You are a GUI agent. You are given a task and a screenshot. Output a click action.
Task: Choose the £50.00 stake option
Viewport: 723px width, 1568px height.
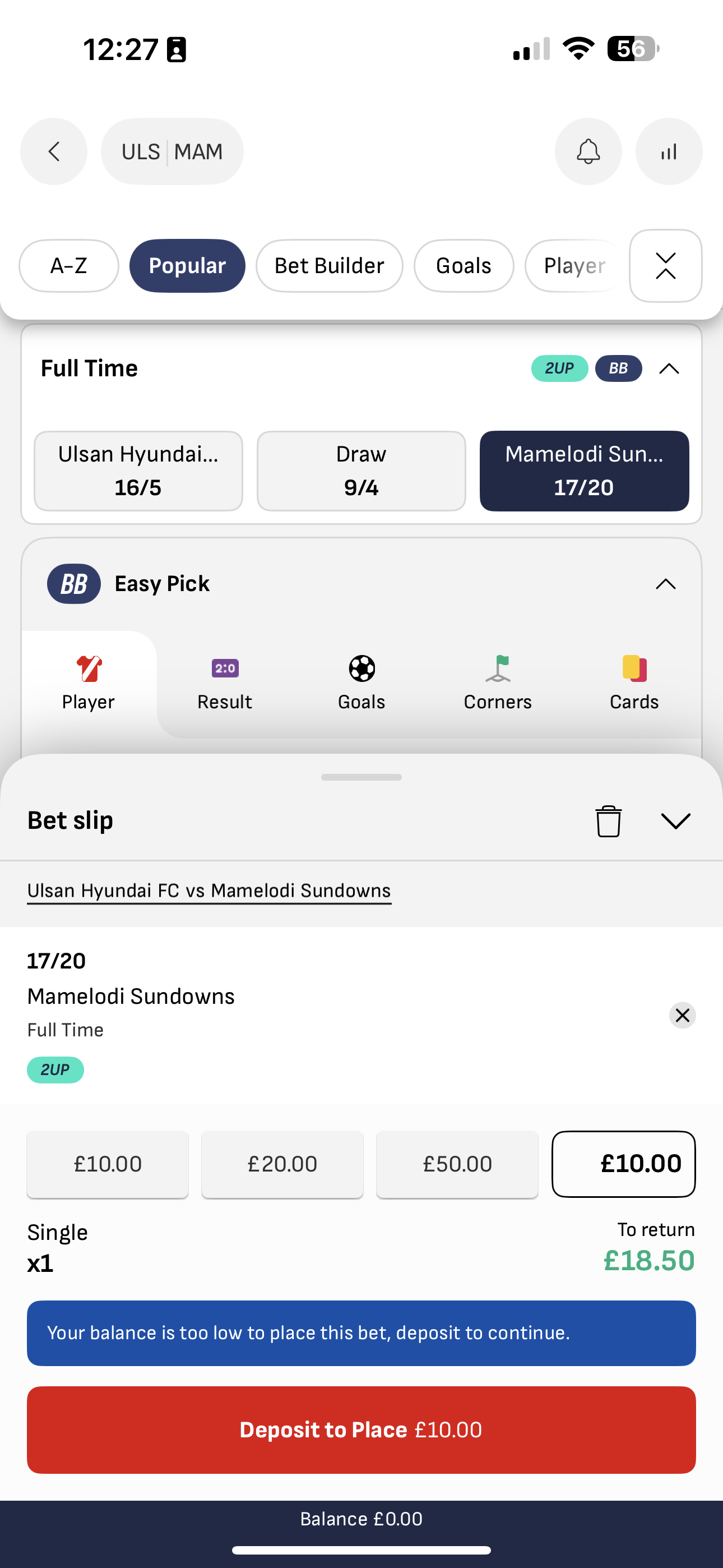[x=457, y=1163]
